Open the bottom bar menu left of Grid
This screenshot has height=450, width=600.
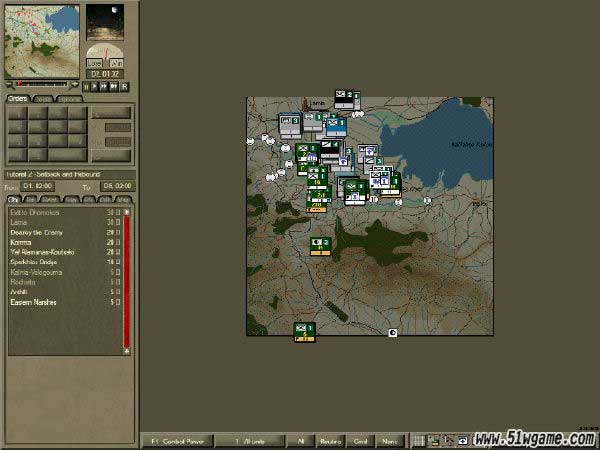[x=330, y=441]
